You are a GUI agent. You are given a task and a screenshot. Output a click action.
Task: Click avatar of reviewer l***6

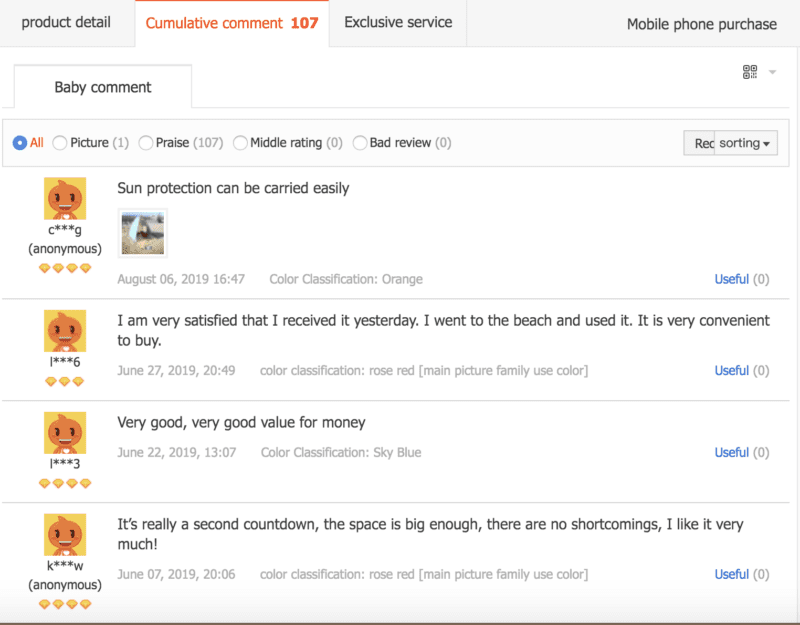pos(65,331)
